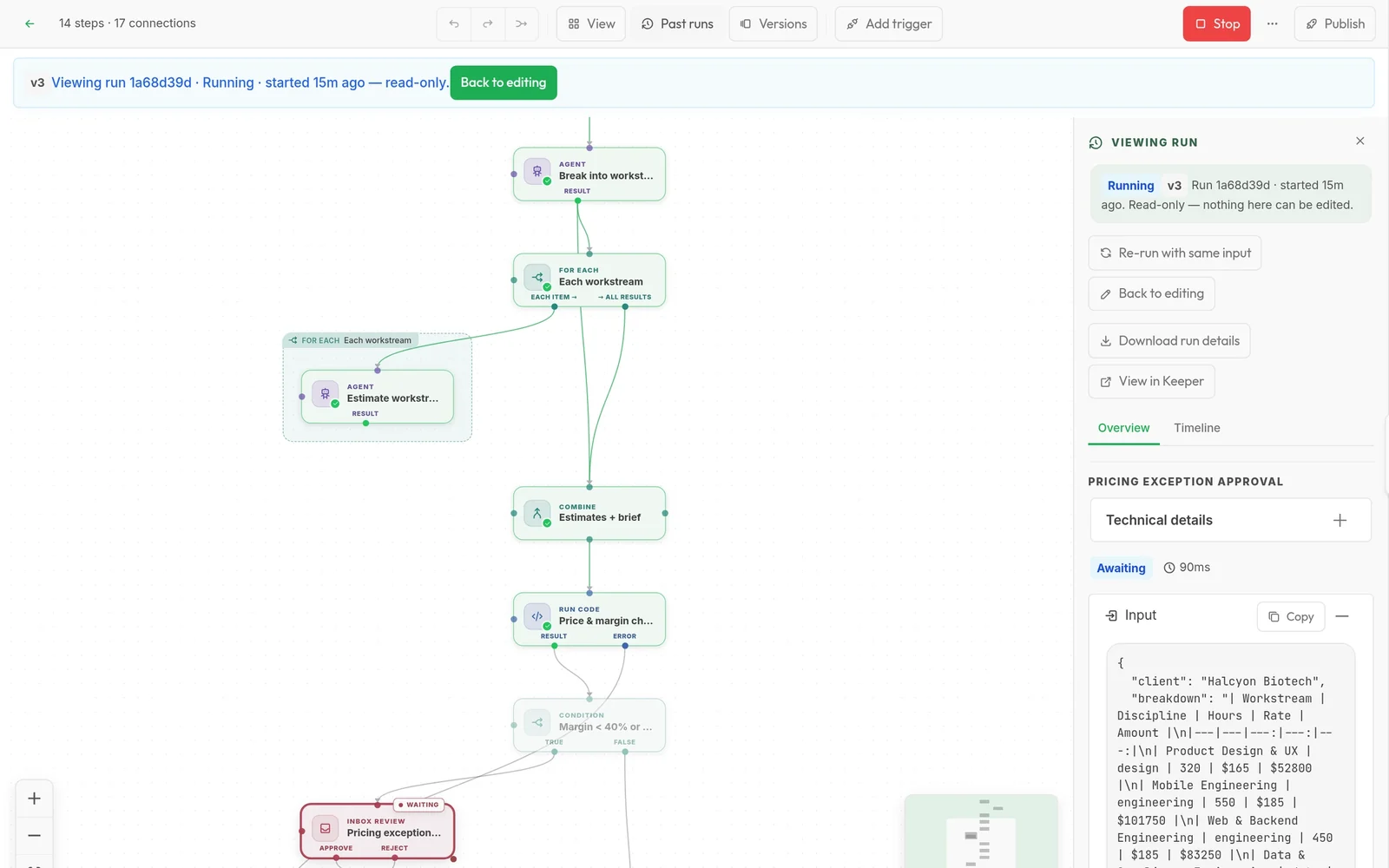This screenshot has width=1389, height=868.
Task: Click the "14 steps · 17 connections" text
Action: point(127,23)
